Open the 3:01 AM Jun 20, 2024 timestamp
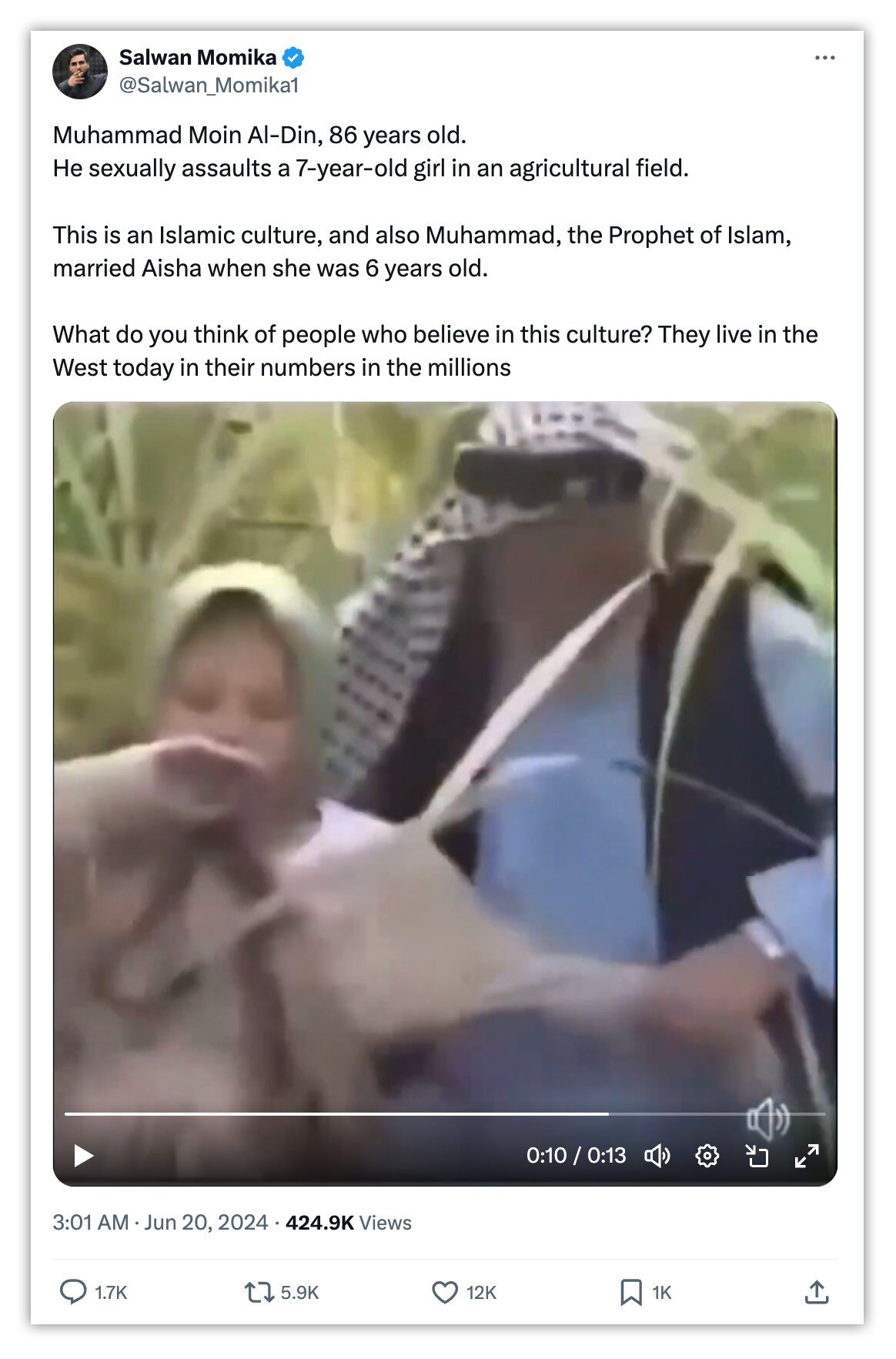896x1359 pixels. 160,1223
